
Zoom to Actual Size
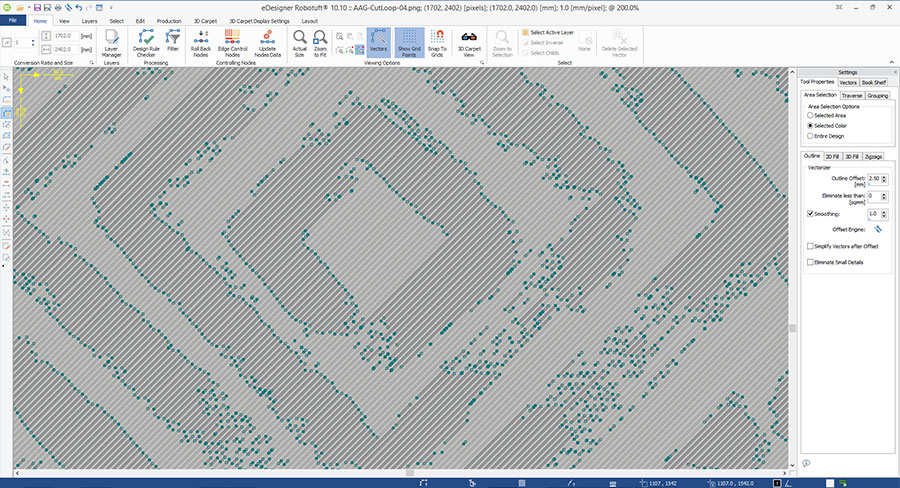click(300, 43)
